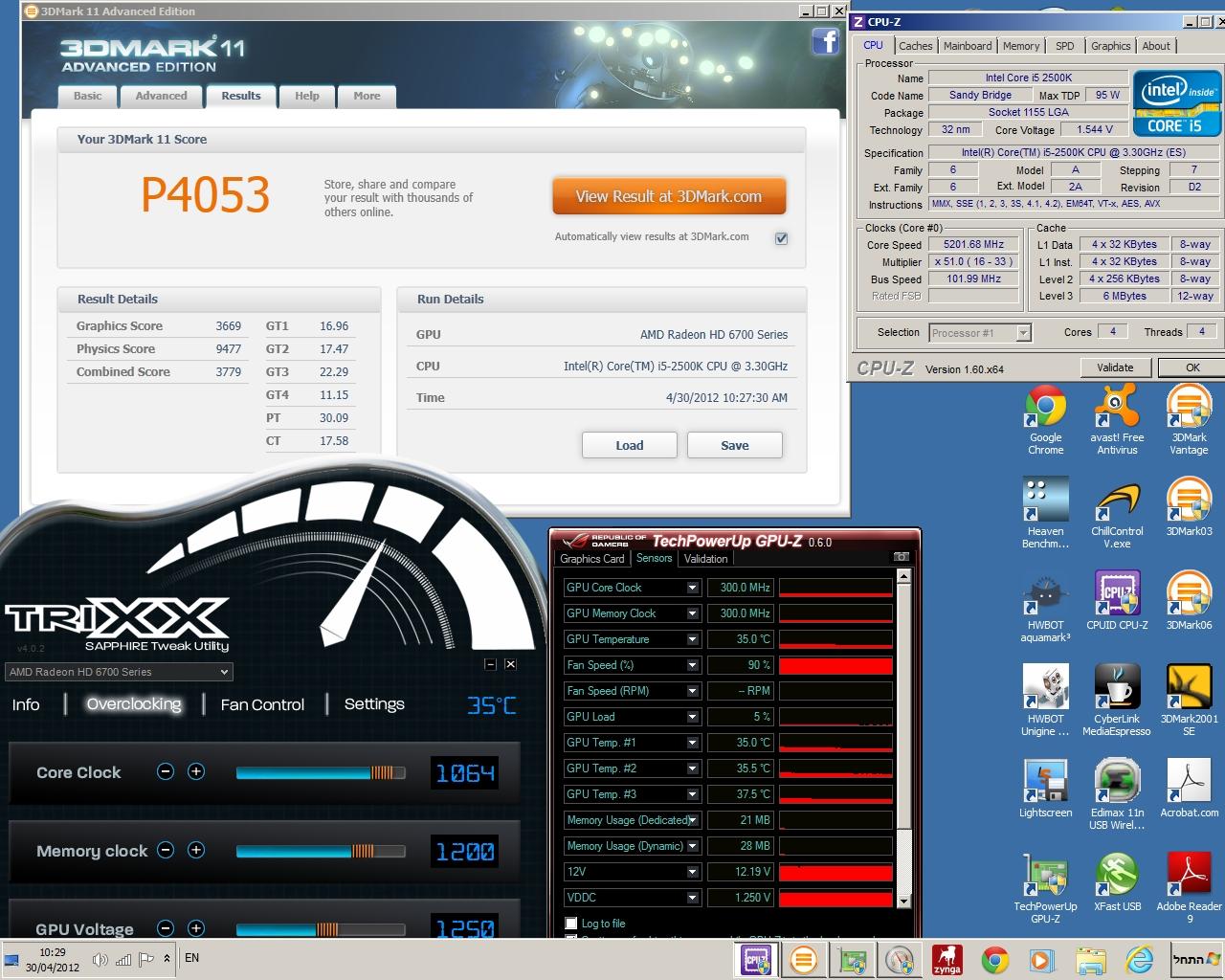The width and height of the screenshot is (1225, 980).
Task: Open avast! Free Antivirus desktop icon
Action: [1117, 420]
